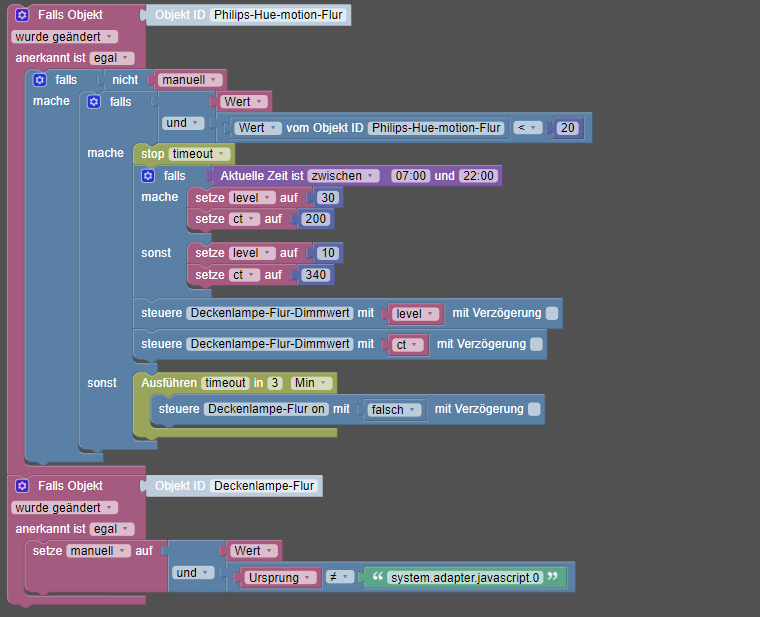
Task: Select Objekt ID 'Philips-Hue-motion-Flur' at top
Action: click(278, 15)
